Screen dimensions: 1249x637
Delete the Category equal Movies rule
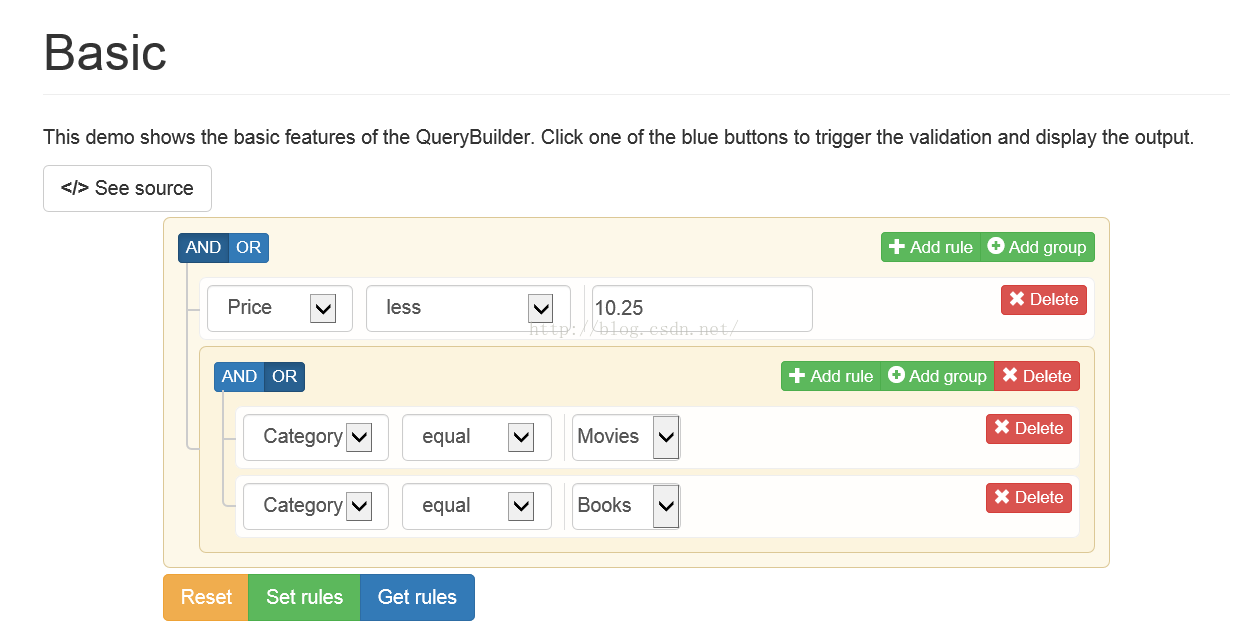coord(1029,429)
